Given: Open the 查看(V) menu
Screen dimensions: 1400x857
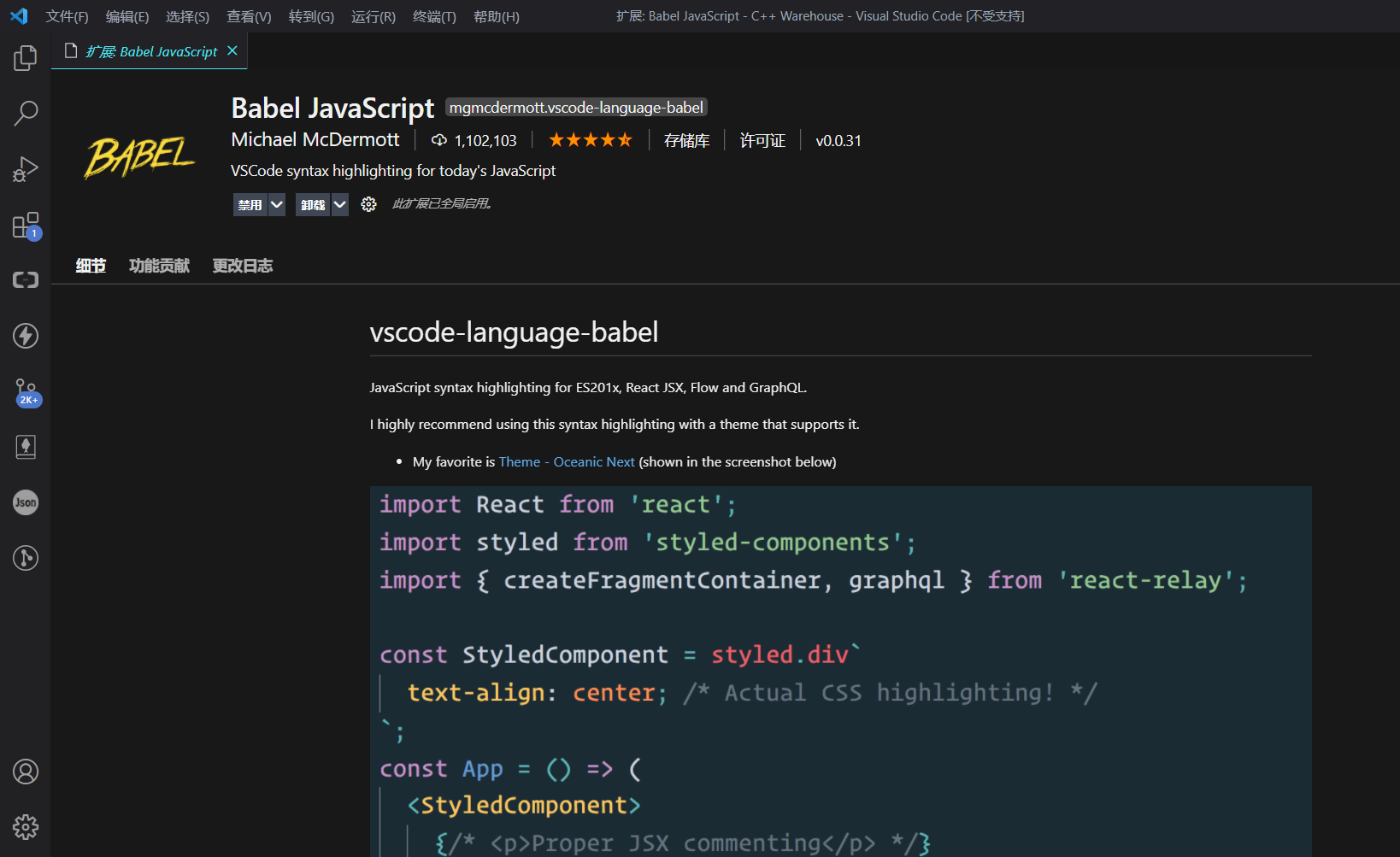Looking at the screenshot, I should (x=249, y=16).
